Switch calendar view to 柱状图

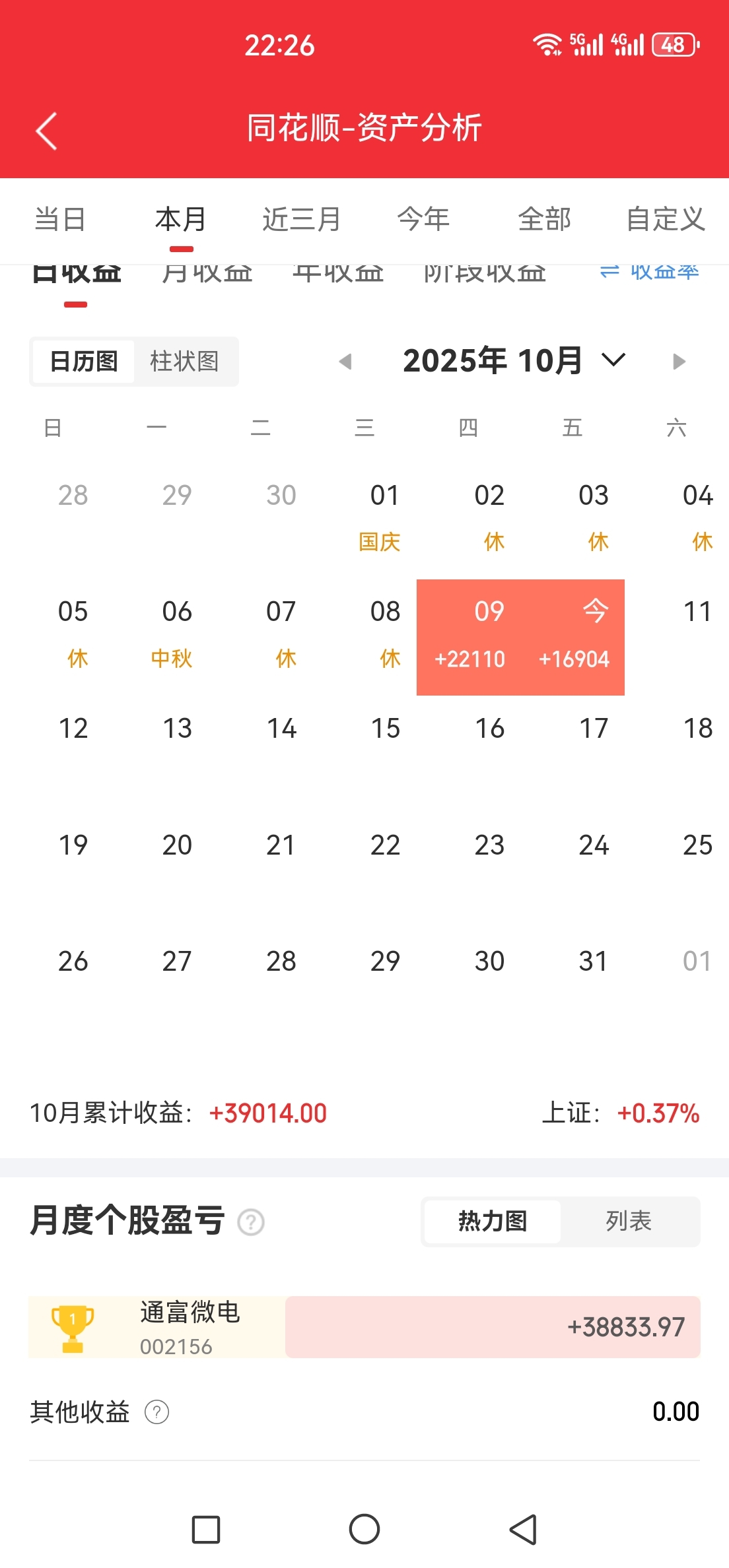[184, 362]
